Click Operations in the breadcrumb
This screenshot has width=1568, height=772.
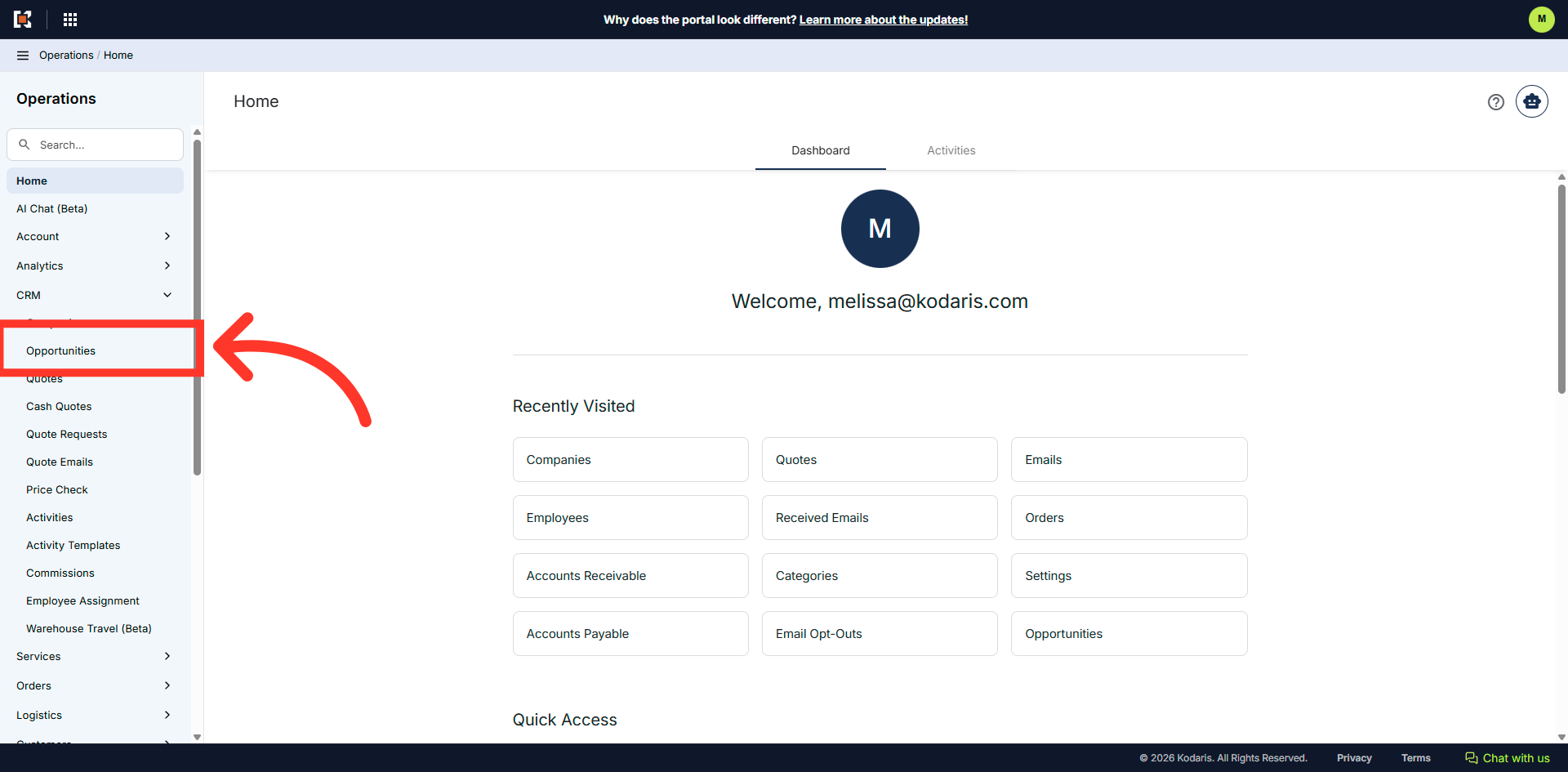point(66,56)
